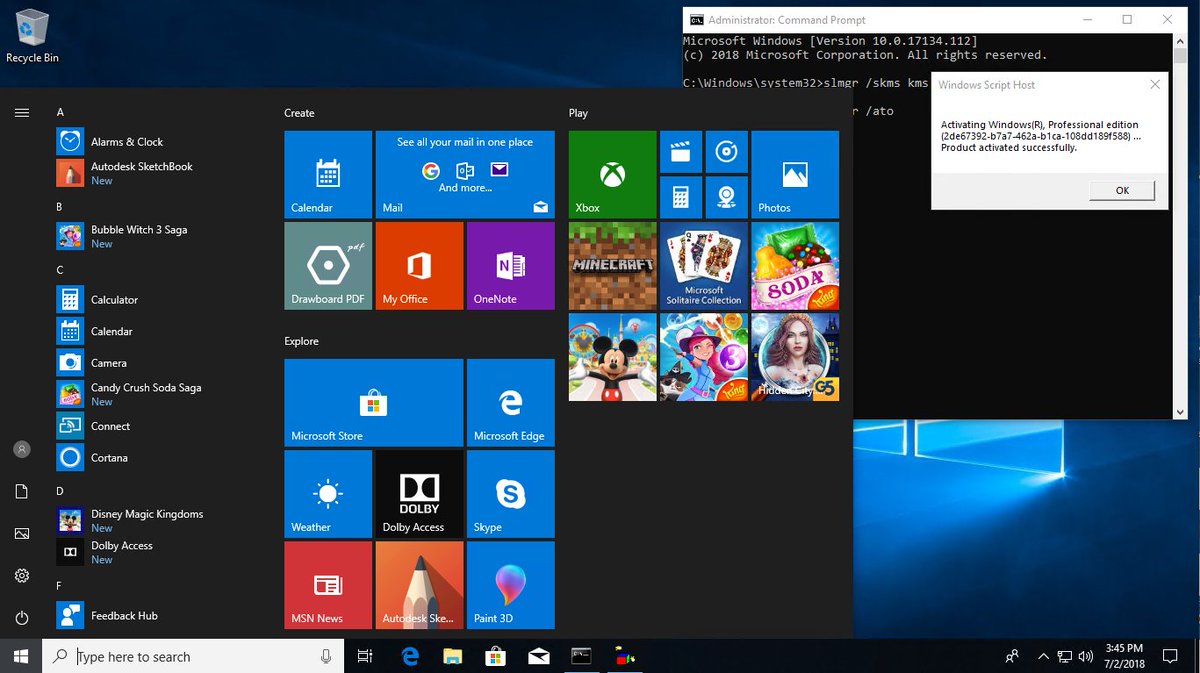Viewport: 1200px width, 673px height.
Task: Launch the Microsoft Edge tile
Action: click(510, 403)
